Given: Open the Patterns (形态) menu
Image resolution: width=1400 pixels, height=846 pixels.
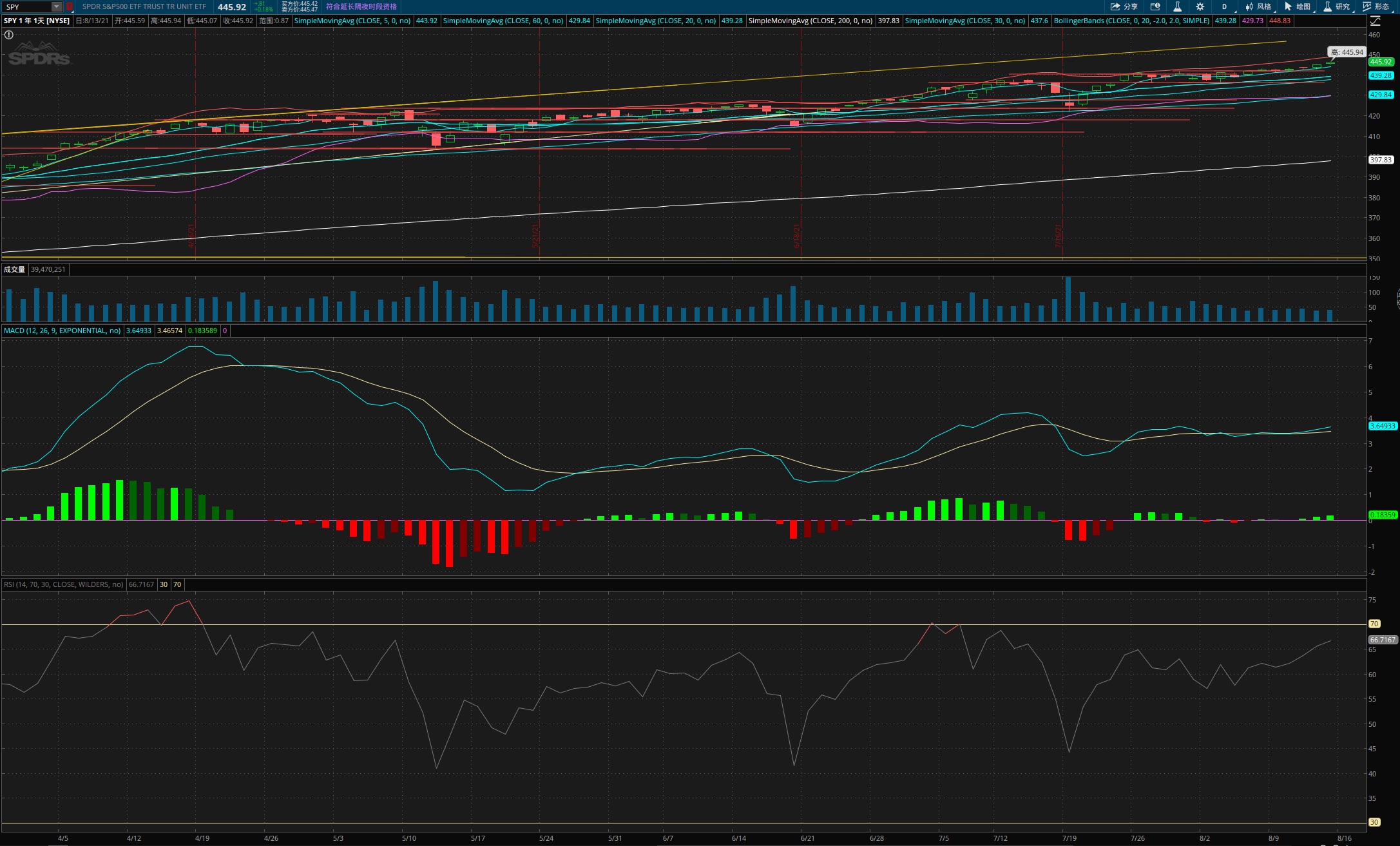Looking at the screenshot, I should tap(1376, 6).
